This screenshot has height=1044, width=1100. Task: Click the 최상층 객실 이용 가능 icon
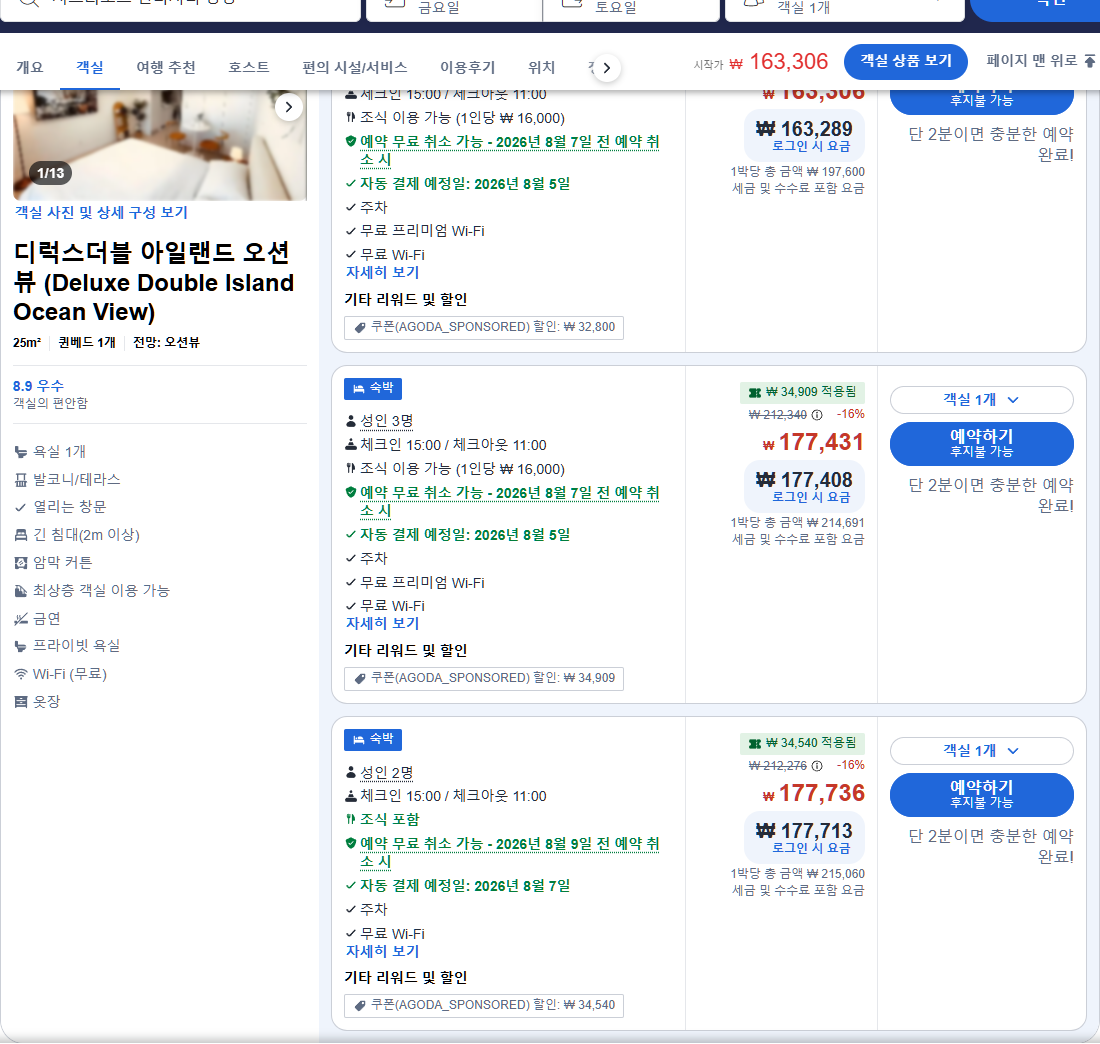point(21,591)
